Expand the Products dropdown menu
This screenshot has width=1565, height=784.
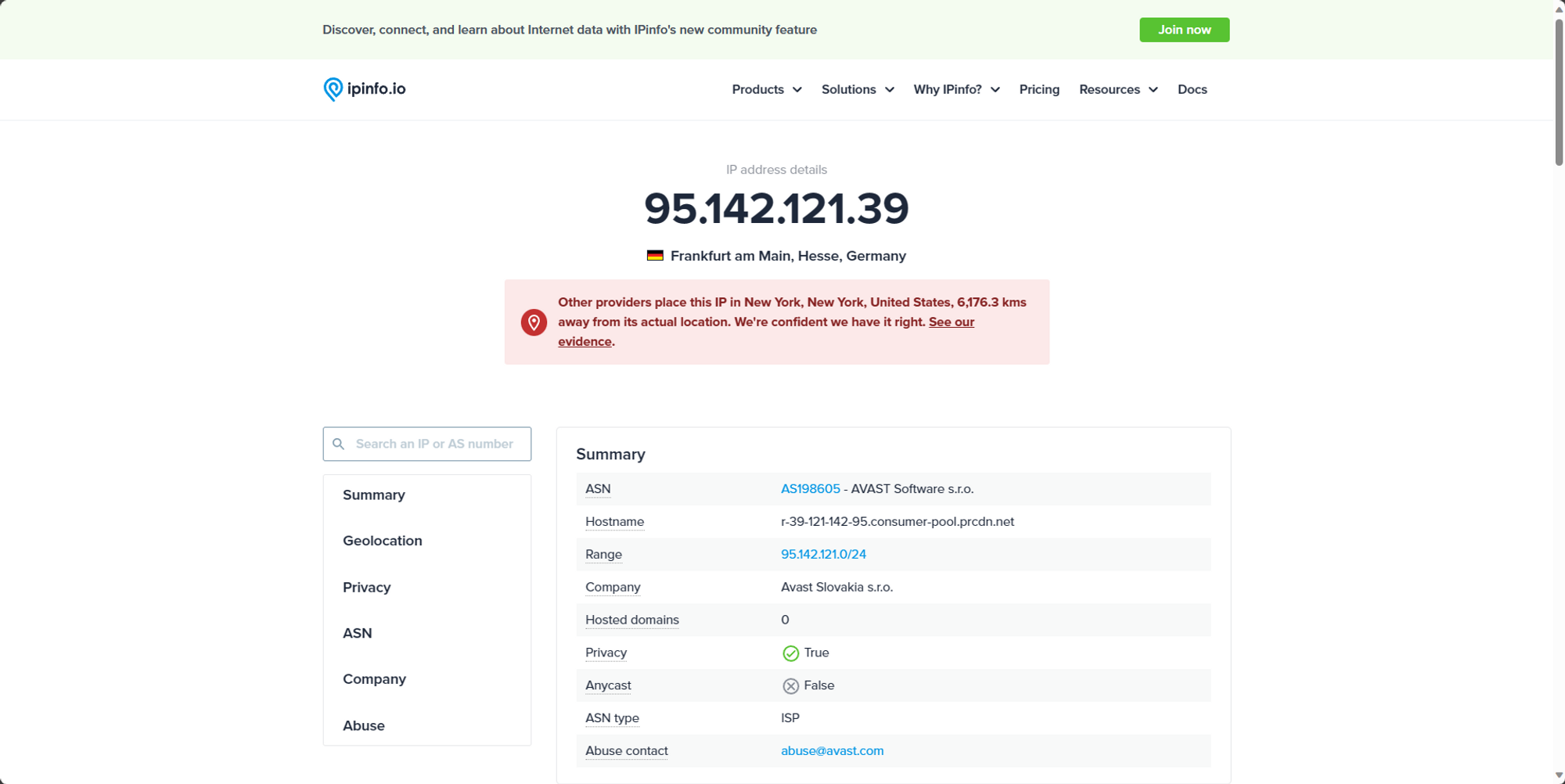pos(767,89)
